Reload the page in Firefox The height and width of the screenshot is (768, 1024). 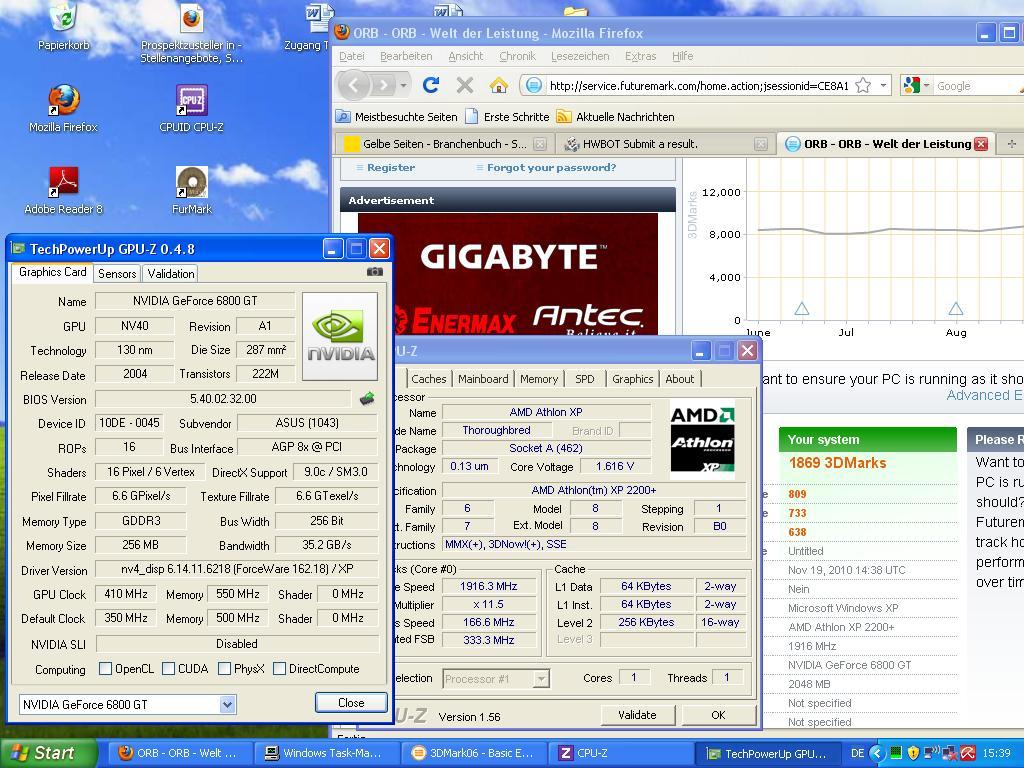pyautogui.click(x=431, y=85)
